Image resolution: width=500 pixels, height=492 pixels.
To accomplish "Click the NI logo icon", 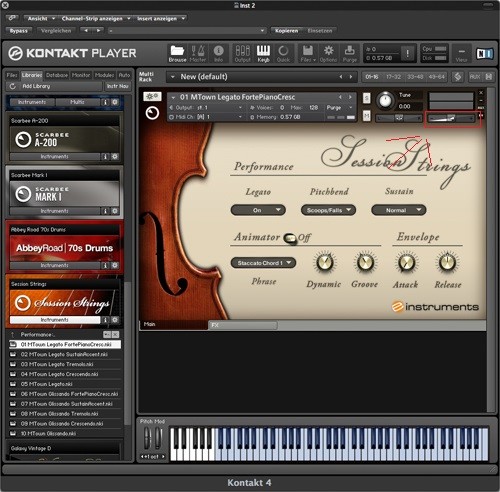I will point(484,53).
